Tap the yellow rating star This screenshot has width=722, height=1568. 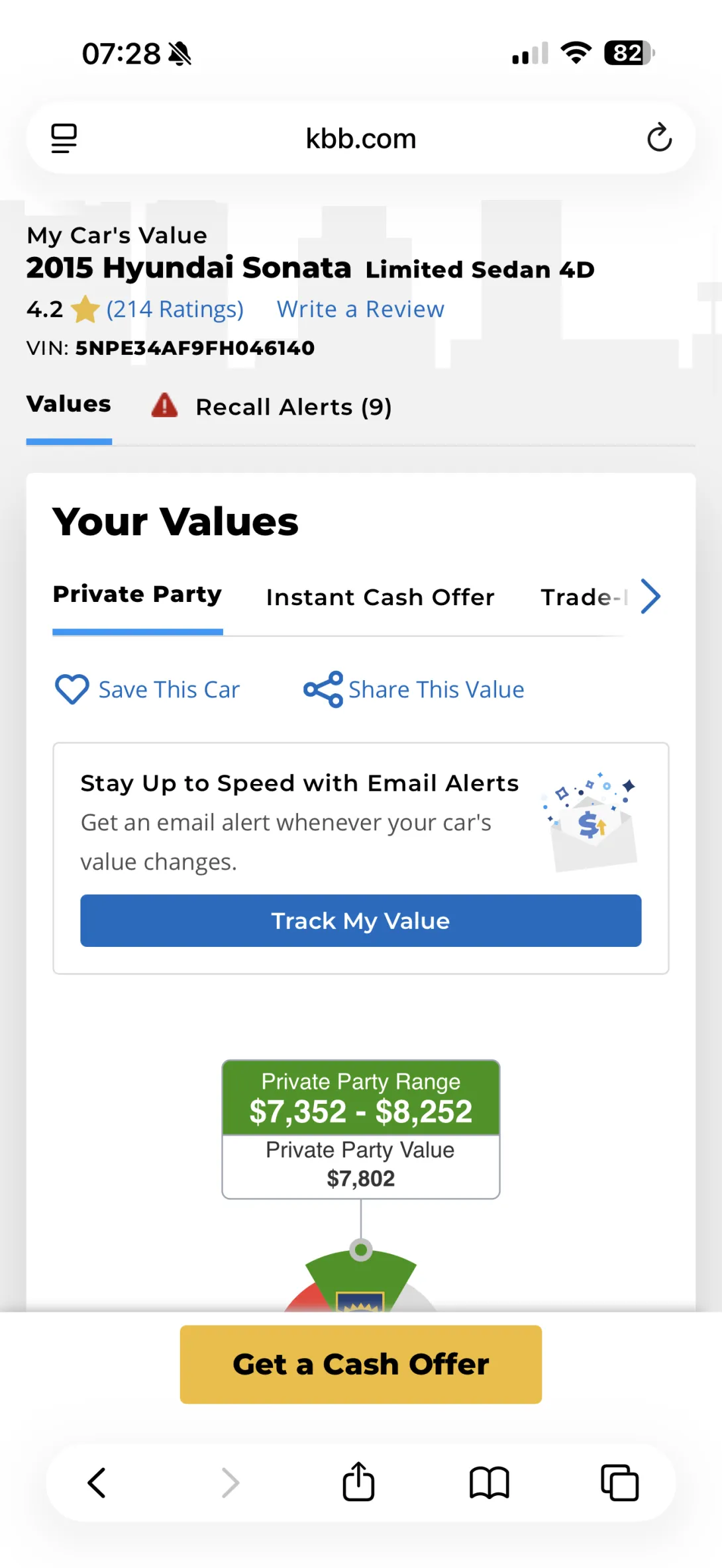pyautogui.click(x=85, y=309)
